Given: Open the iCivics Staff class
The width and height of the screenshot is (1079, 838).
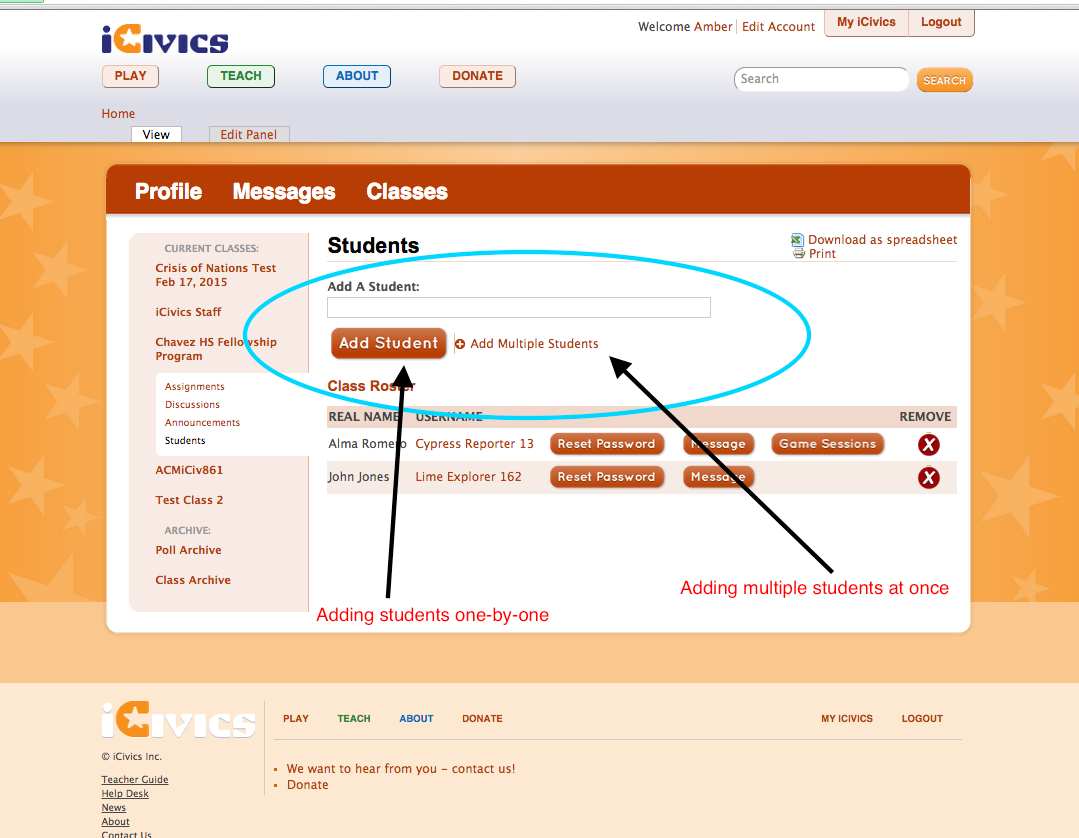Looking at the screenshot, I should 189,312.
